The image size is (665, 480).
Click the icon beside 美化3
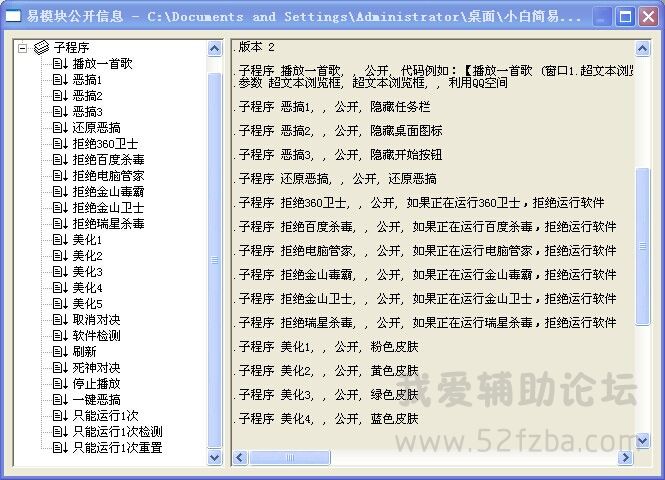pos(60,272)
